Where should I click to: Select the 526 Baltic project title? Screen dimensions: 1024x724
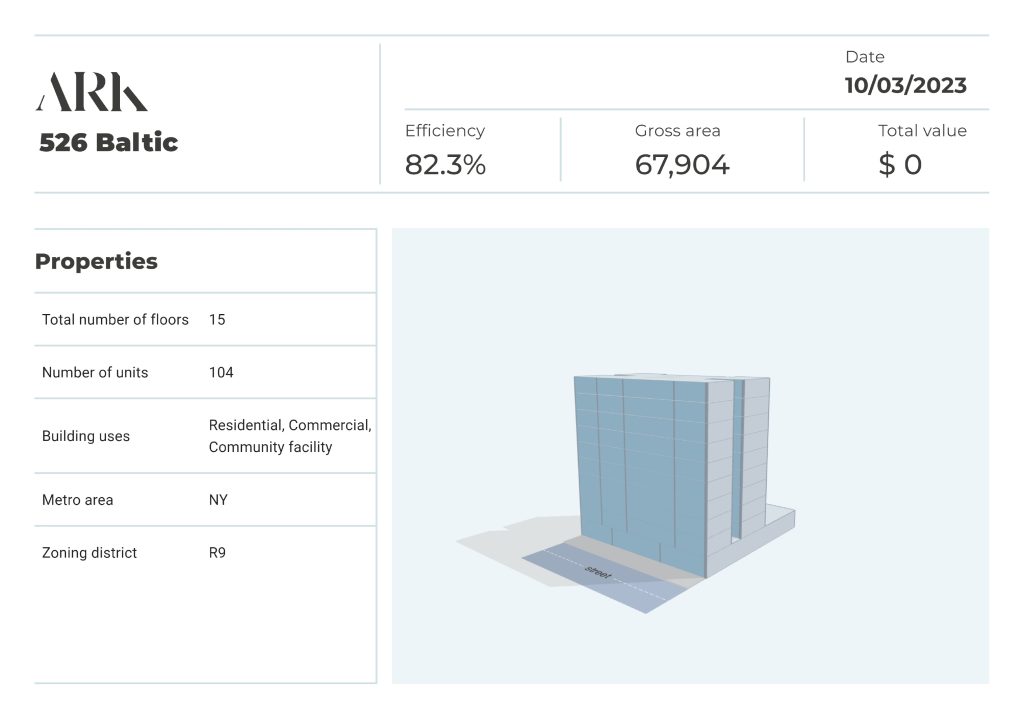(x=108, y=142)
